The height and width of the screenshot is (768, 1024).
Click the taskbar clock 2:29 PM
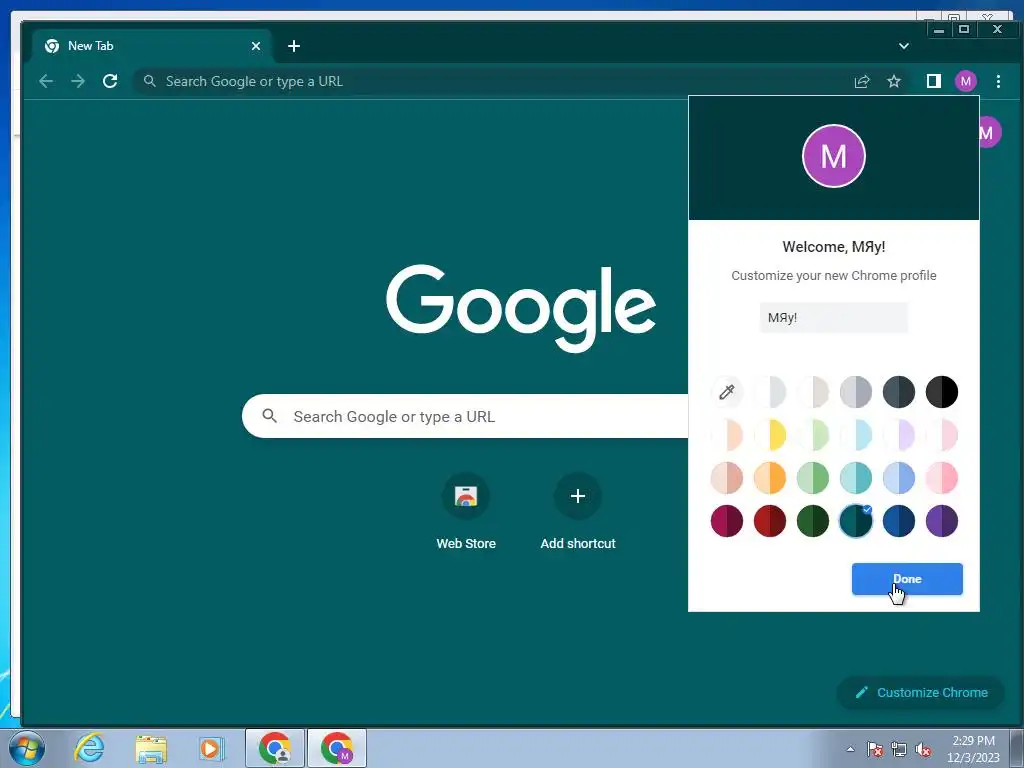[x=973, y=748]
